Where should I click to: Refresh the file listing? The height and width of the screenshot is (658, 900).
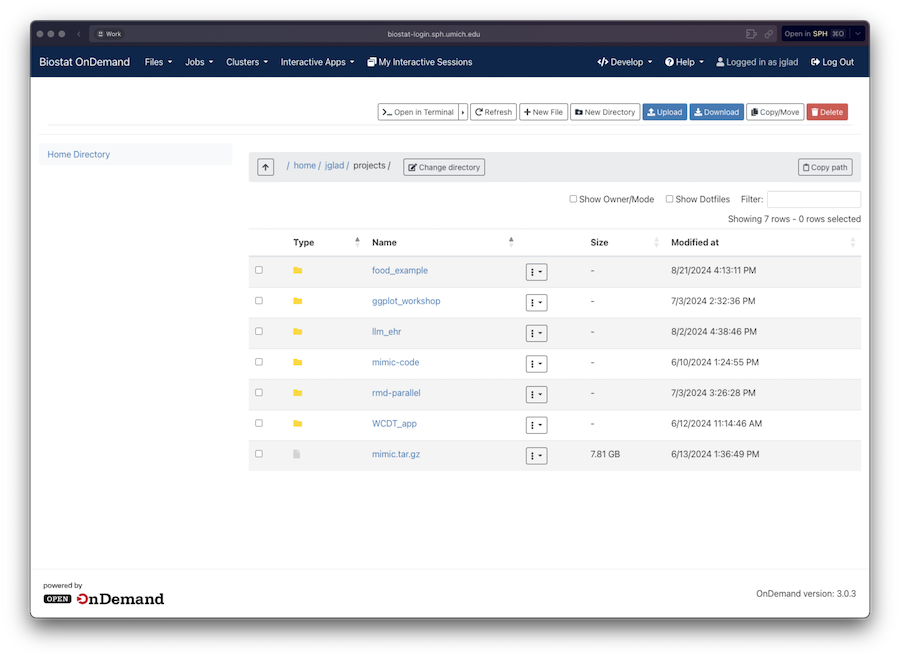click(493, 111)
